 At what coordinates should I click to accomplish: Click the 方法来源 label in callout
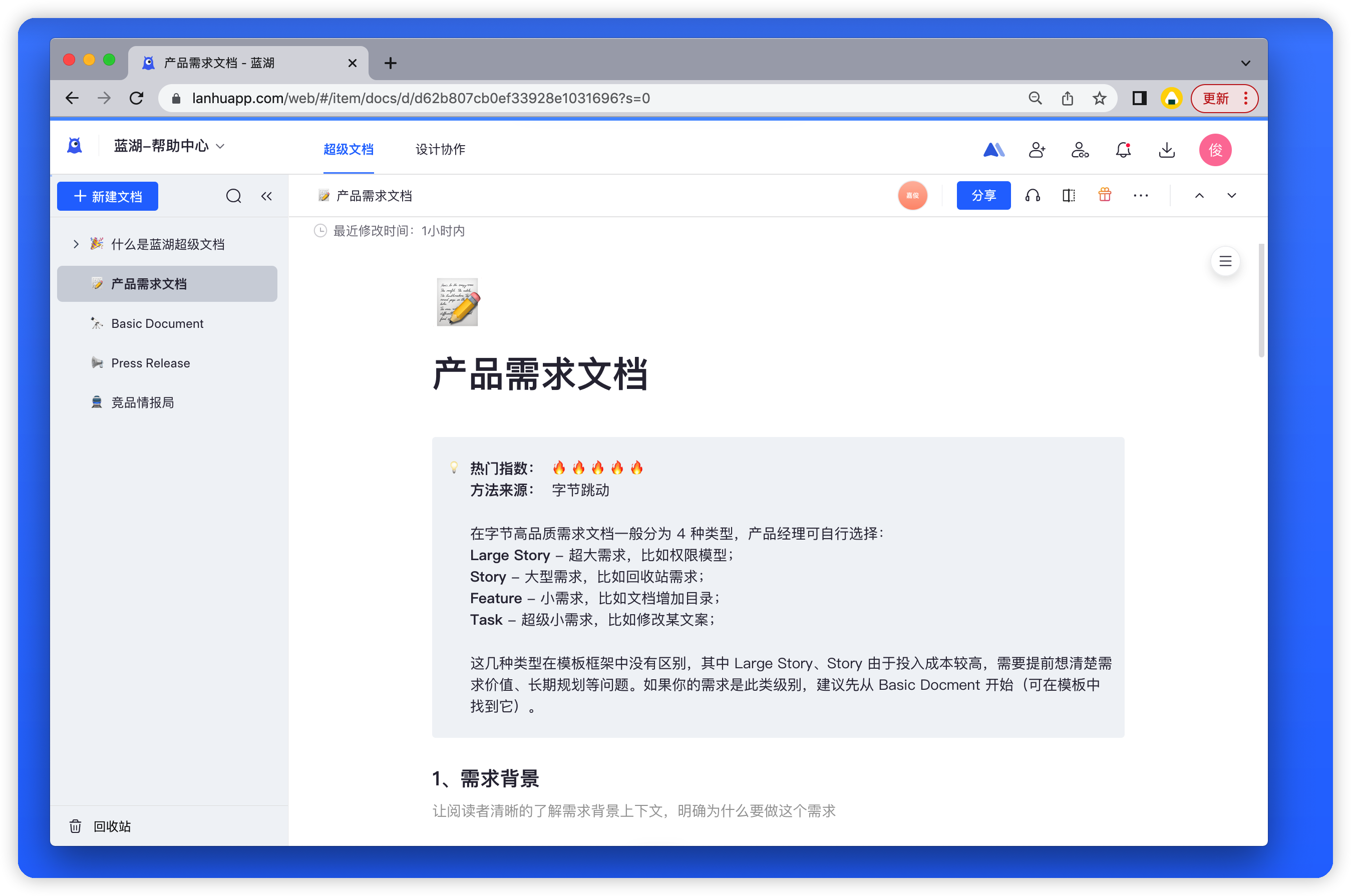[x=501, y=490]
